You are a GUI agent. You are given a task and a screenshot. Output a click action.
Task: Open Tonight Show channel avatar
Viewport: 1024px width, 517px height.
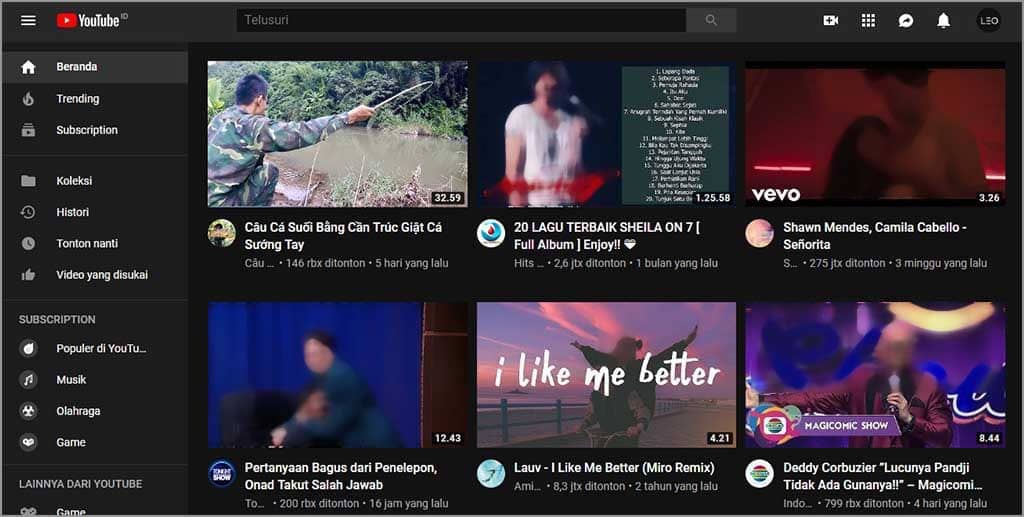tap(221, 473)
